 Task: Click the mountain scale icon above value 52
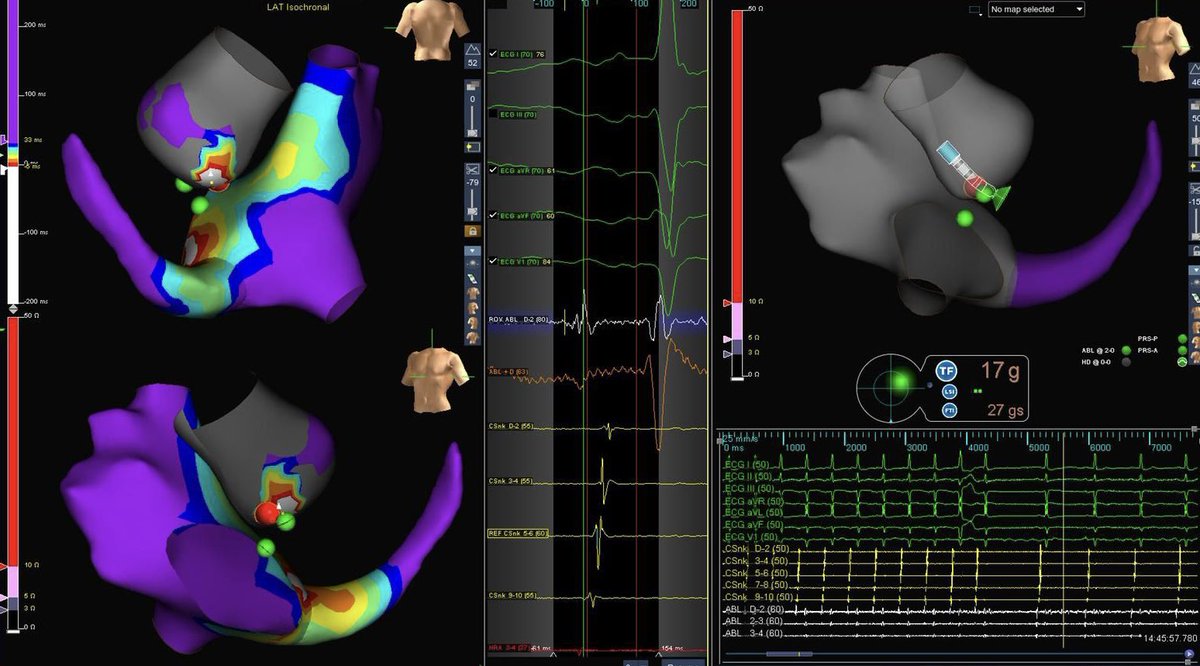472,50
